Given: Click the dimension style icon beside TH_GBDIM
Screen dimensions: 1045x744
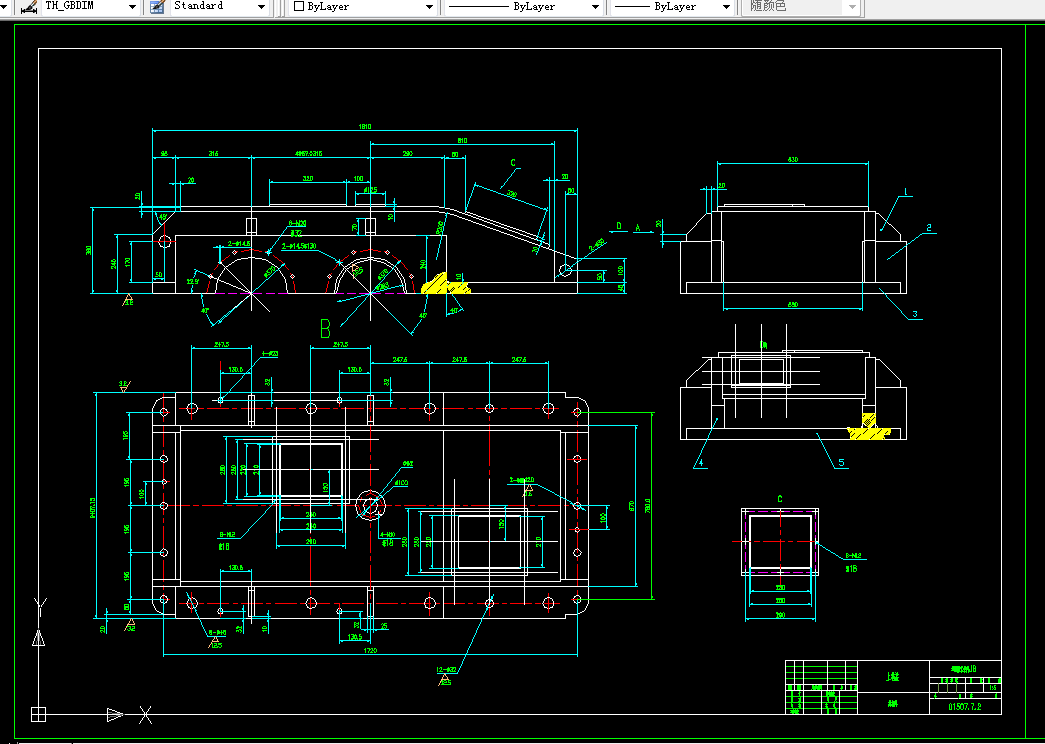Looking at the screenshot, I should tap(28, 7).
